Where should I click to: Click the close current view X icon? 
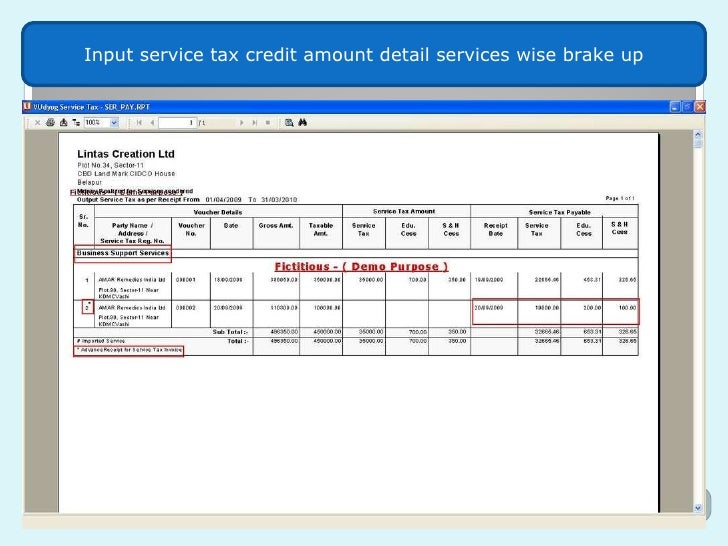click(x=38, y=123)
